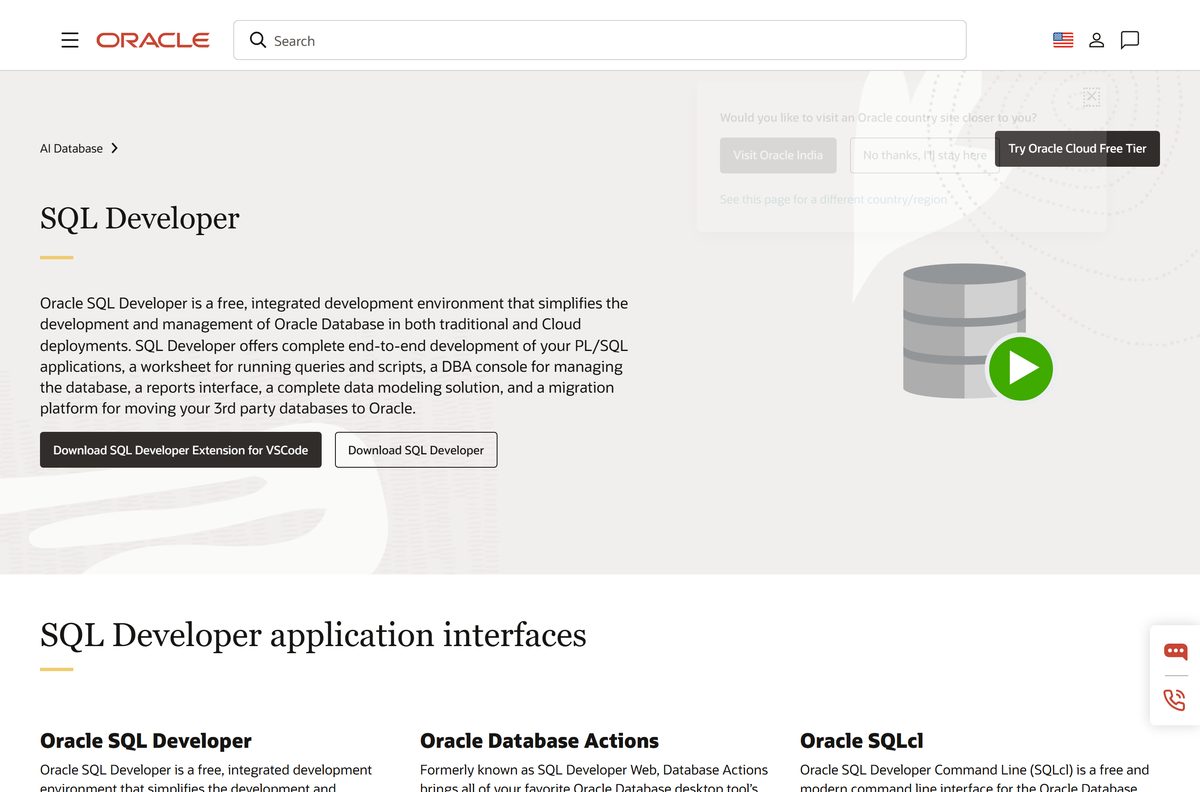Select the Oracle SQL Developer card heading
Image resolution: width=1200 pixels, height=792 pixels.
(x=146, y=741)
